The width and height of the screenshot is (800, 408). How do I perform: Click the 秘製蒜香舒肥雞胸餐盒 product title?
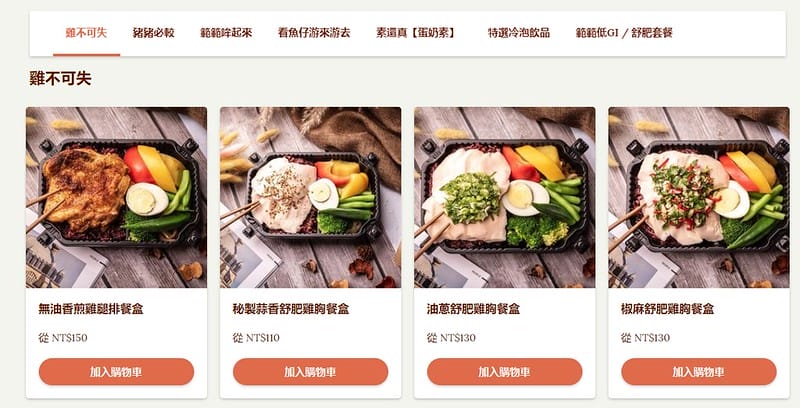[x=291, y=309]
